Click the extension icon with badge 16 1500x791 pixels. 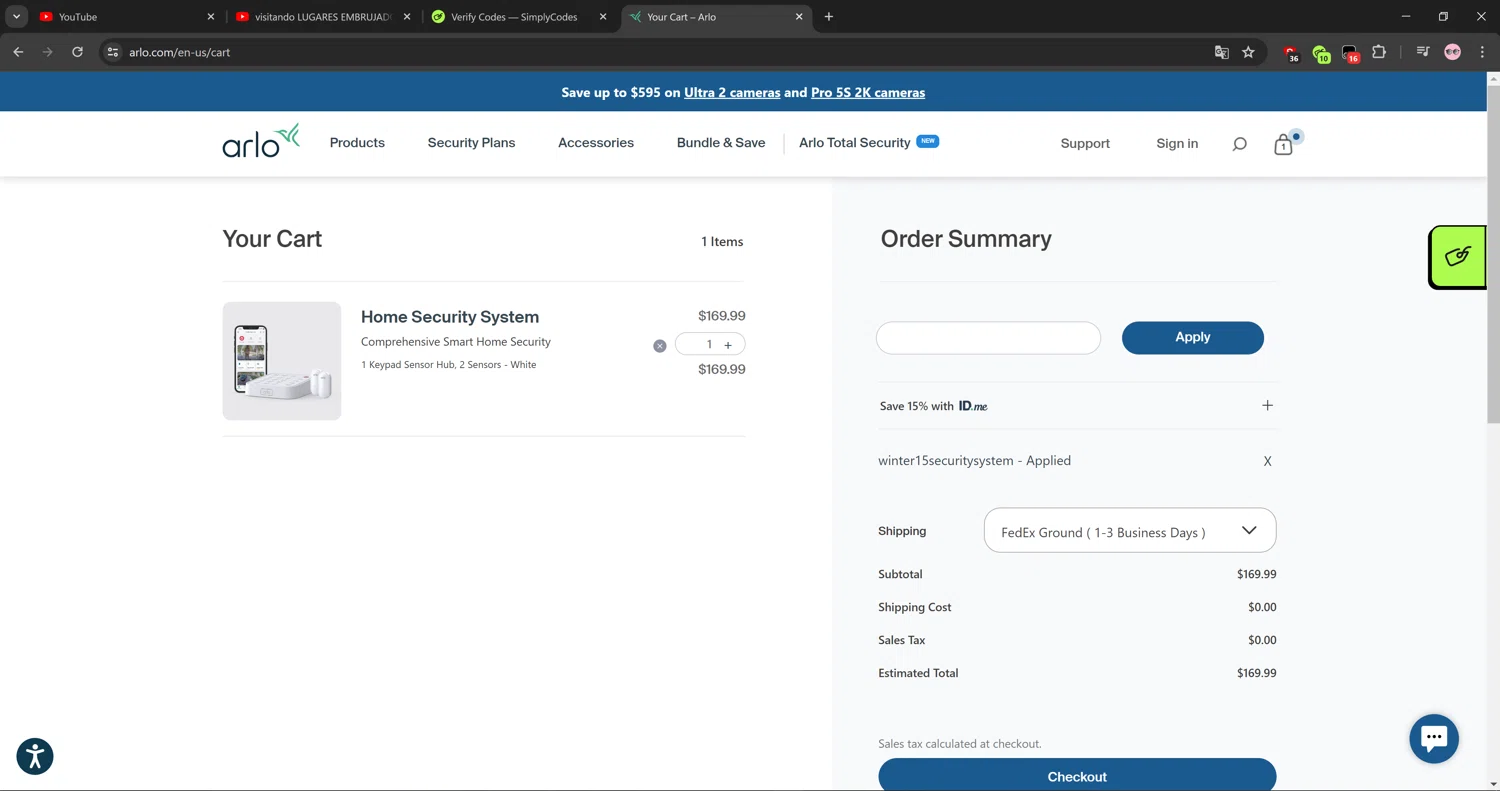1350,53
